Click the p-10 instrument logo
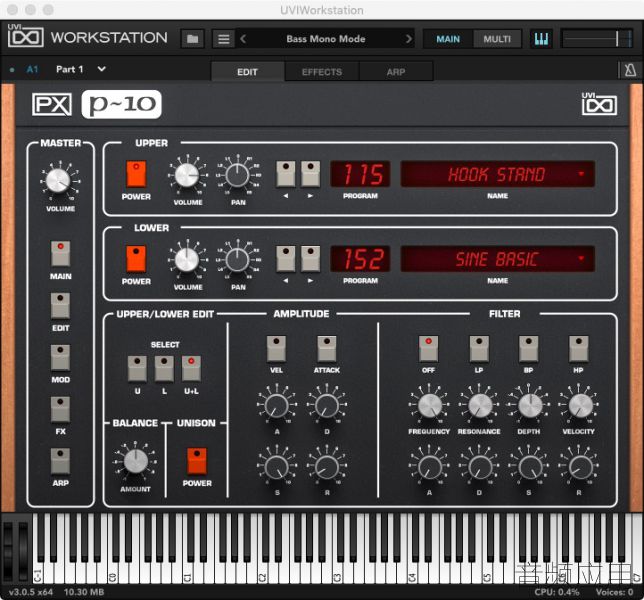 point(122,104)
